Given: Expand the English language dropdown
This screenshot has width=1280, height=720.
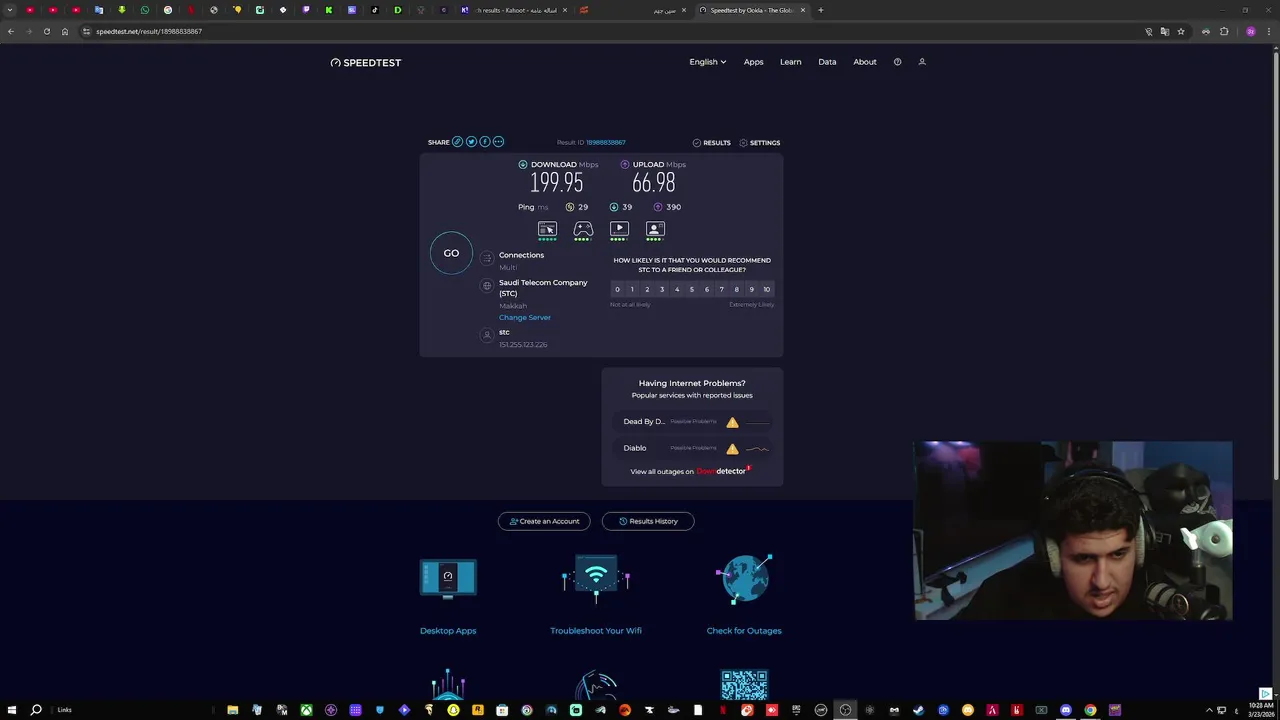Looking at the screenshot, I should [x=708, y=62].
